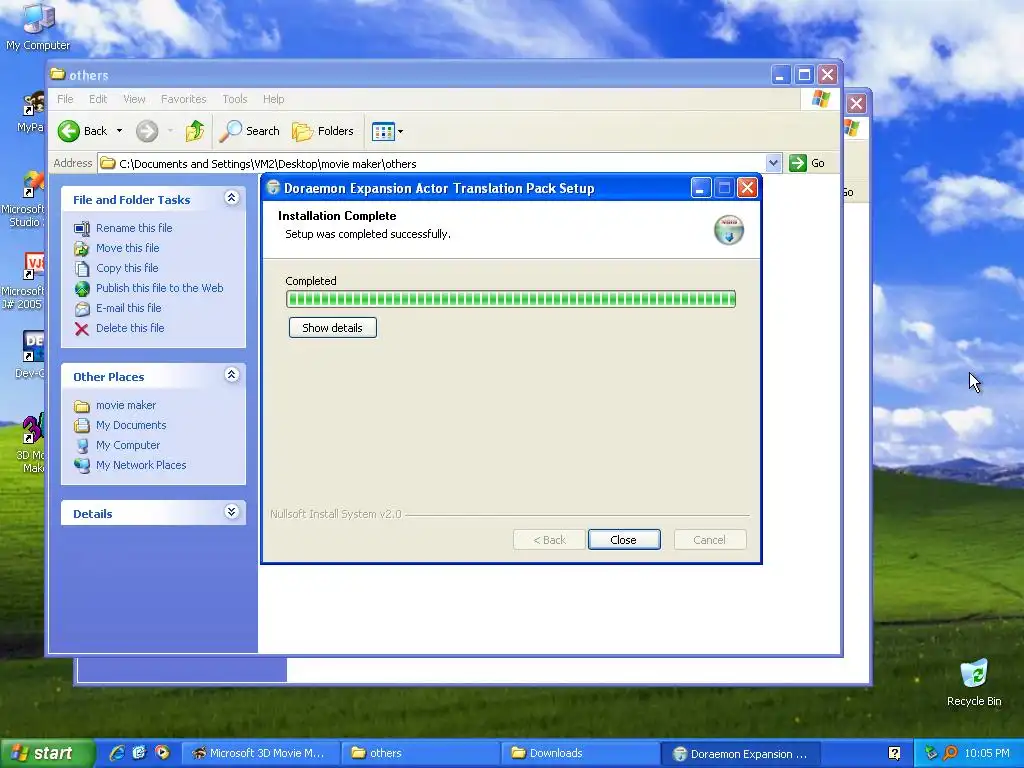Collapse the Other Places panel
Image resolution: width=1024 pixels, height=768 pixels.
coord(231,375)
